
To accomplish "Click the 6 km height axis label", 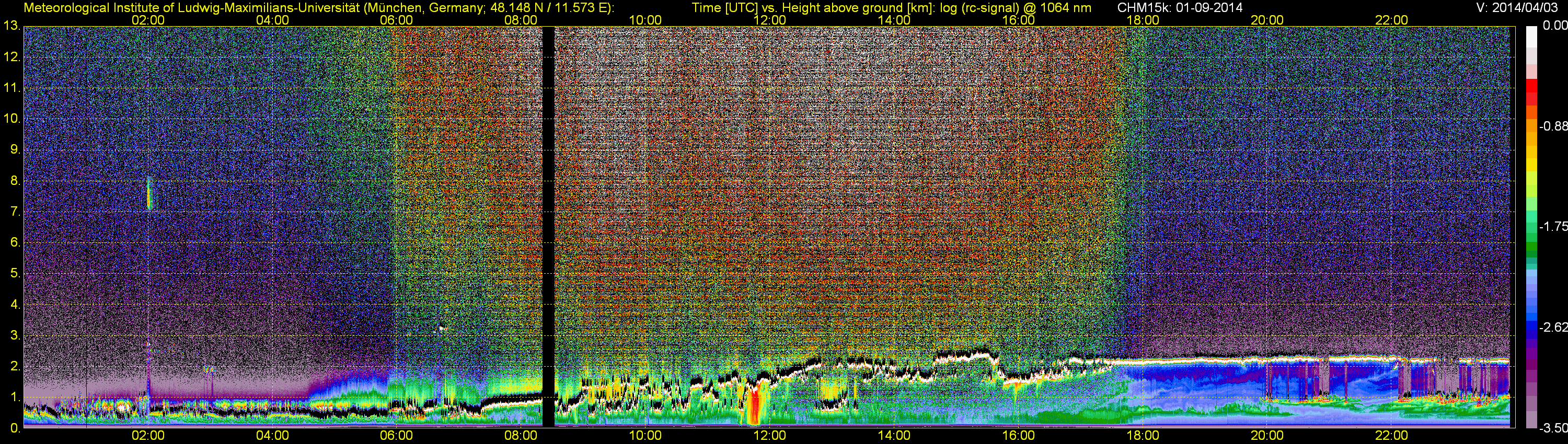I will 15,243.
